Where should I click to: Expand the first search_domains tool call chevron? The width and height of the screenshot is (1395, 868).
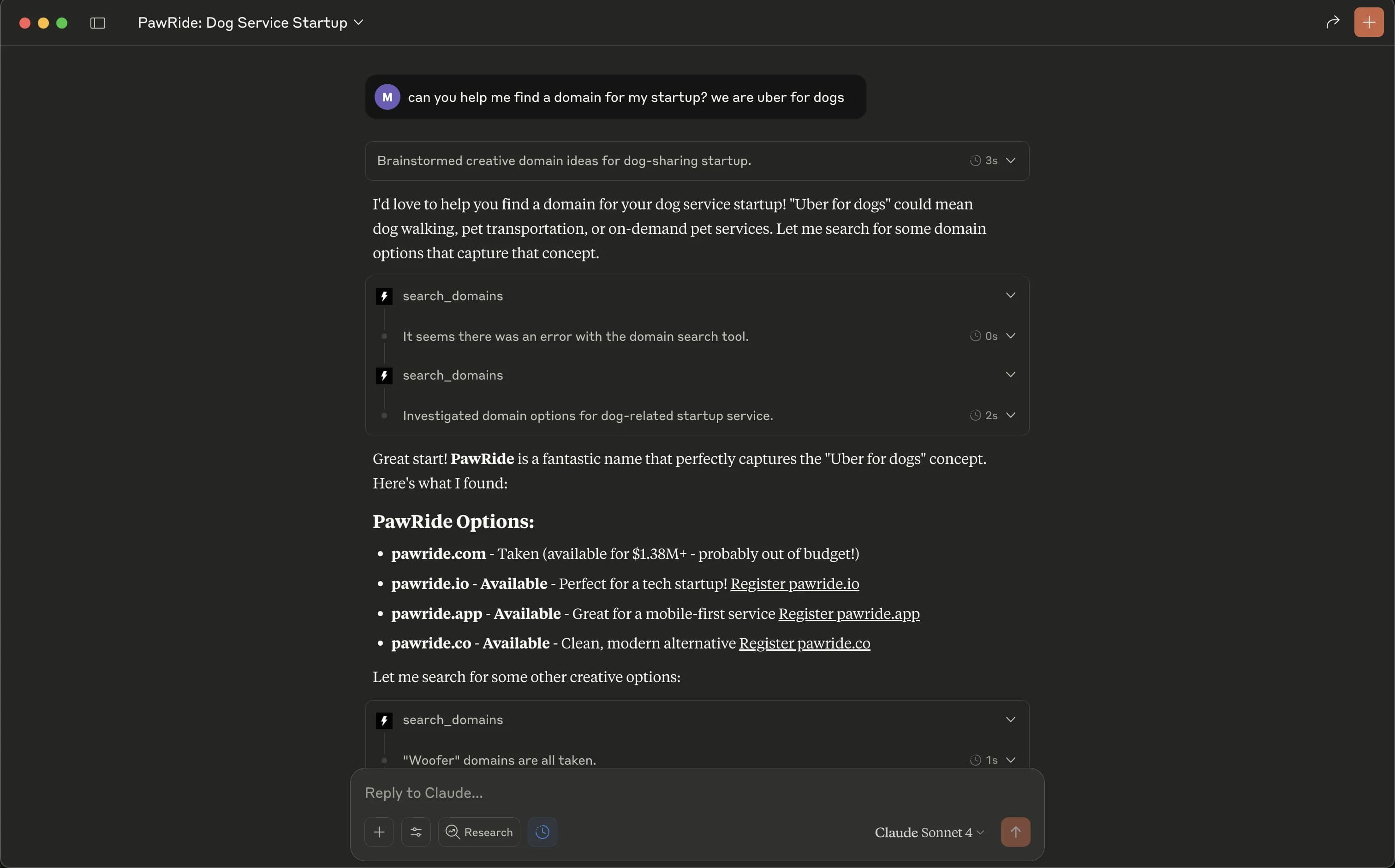(1010, 296)
